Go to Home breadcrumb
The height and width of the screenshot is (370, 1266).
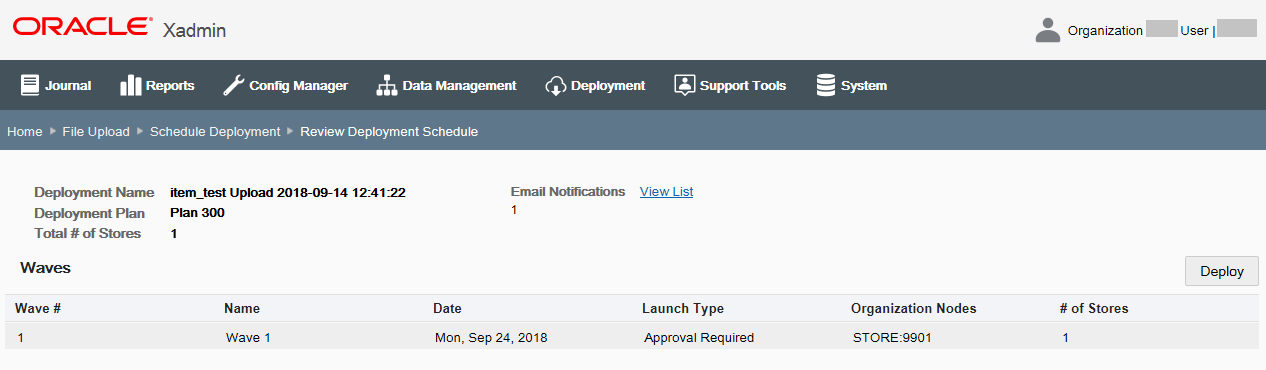pos(25,131)
